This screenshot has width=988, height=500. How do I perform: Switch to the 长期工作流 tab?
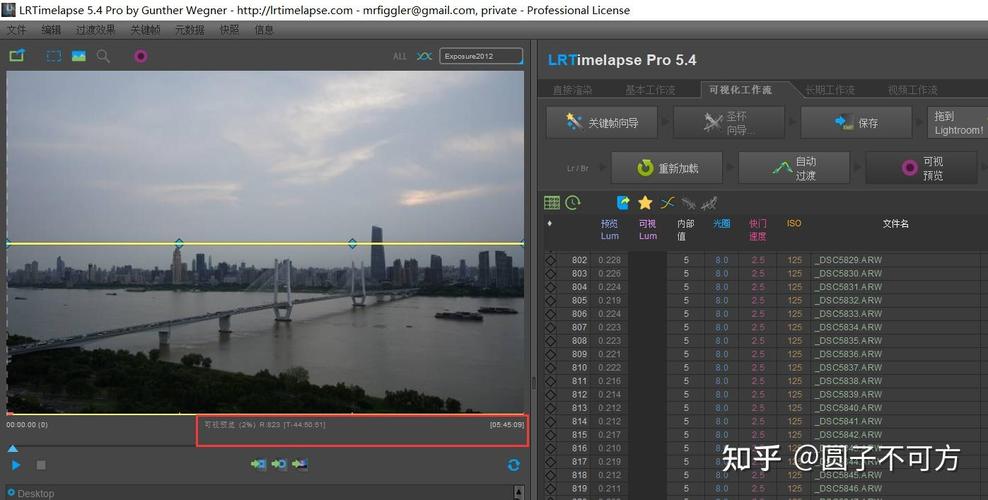(830, 90)
